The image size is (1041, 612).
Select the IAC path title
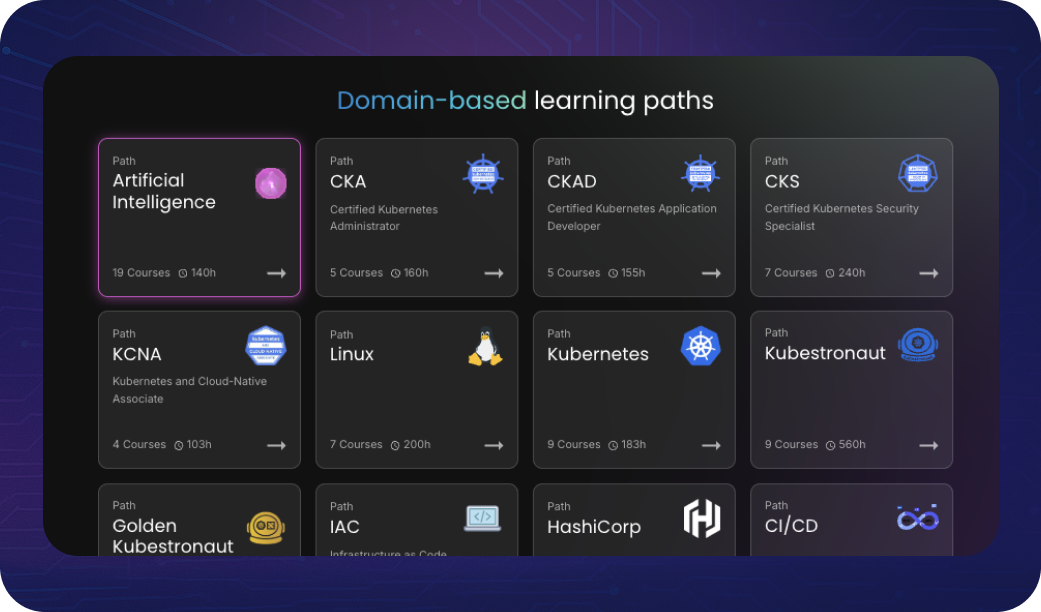(x=345, y=526)
